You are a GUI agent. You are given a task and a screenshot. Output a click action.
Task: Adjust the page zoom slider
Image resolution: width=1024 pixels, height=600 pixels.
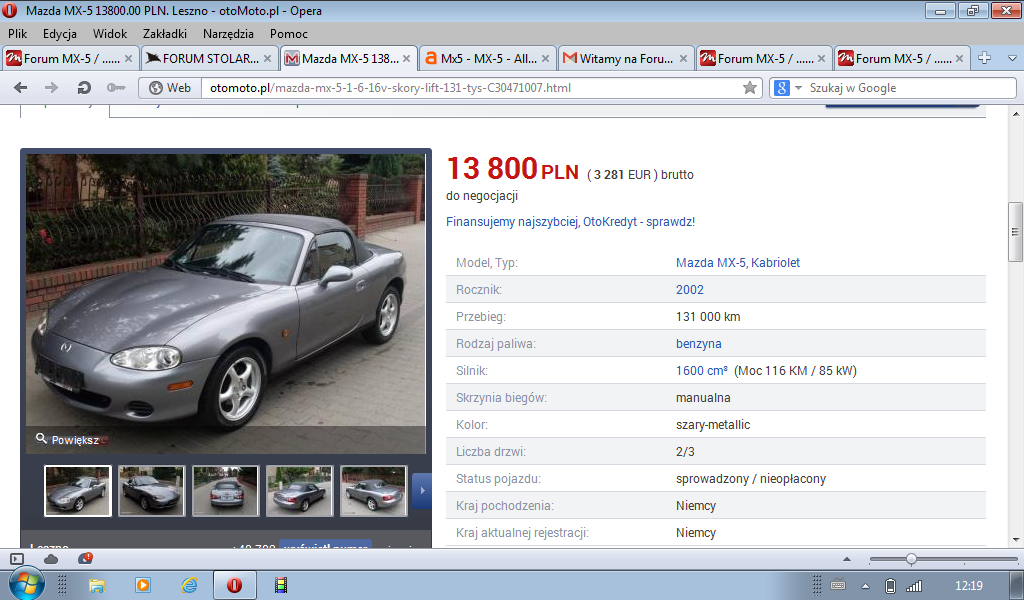911,559
